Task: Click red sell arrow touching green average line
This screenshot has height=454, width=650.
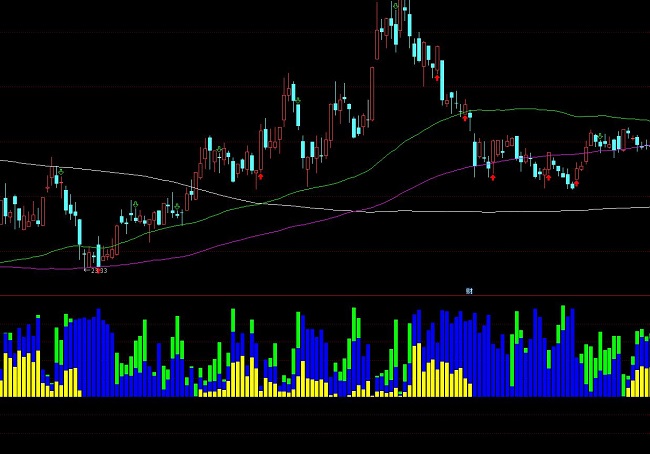Action: tap(466, 117)
